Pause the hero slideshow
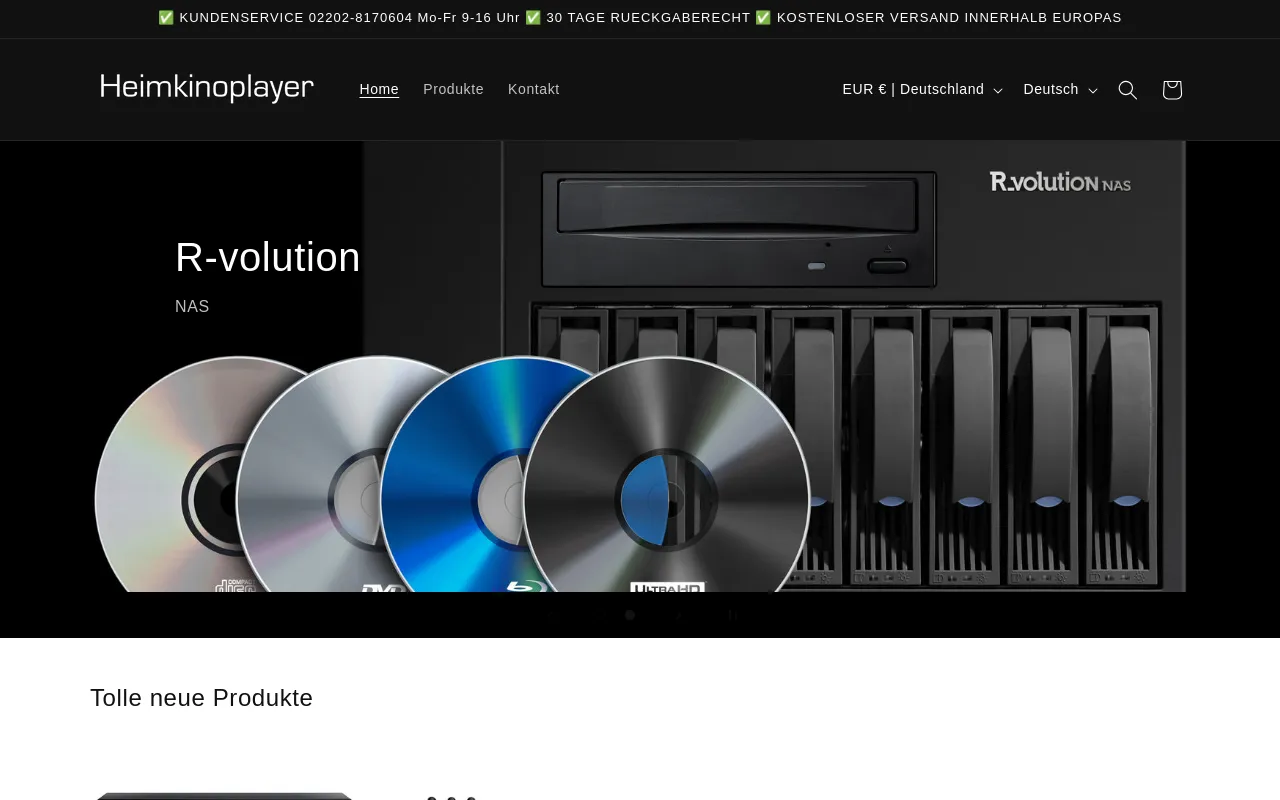 732,615
